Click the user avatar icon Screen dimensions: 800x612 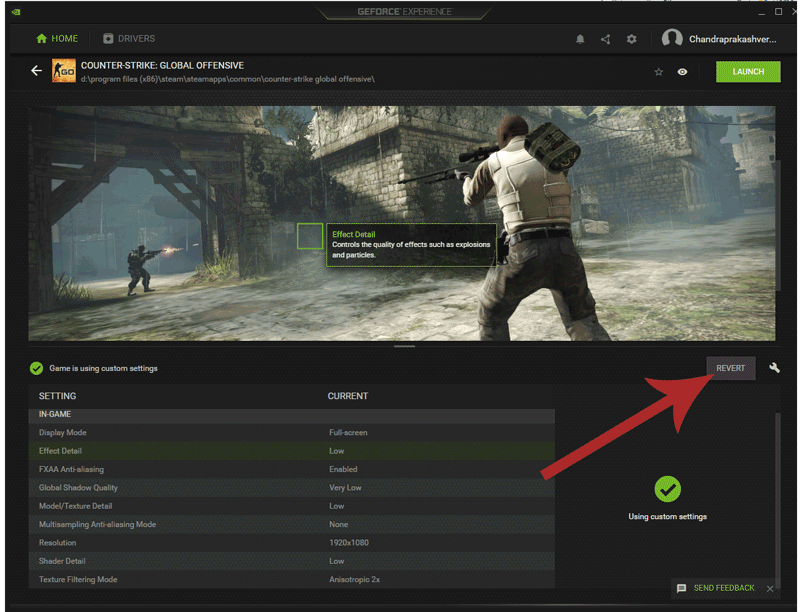[x=672, y=38]
